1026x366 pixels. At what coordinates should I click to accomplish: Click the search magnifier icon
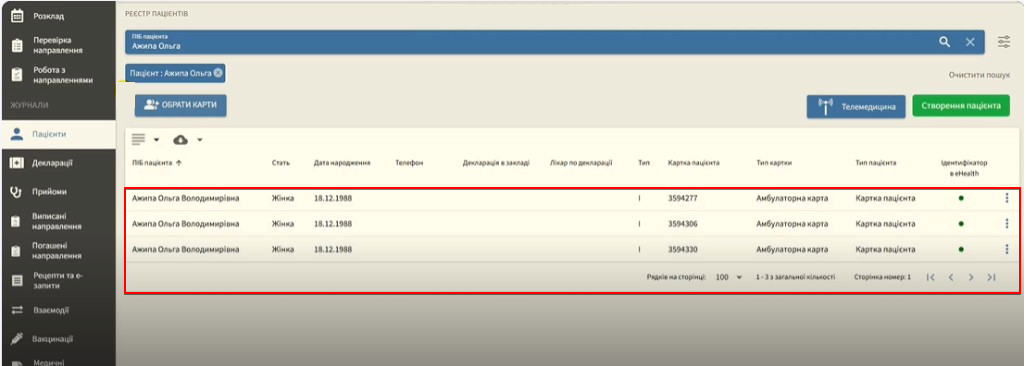click(944, 42)
